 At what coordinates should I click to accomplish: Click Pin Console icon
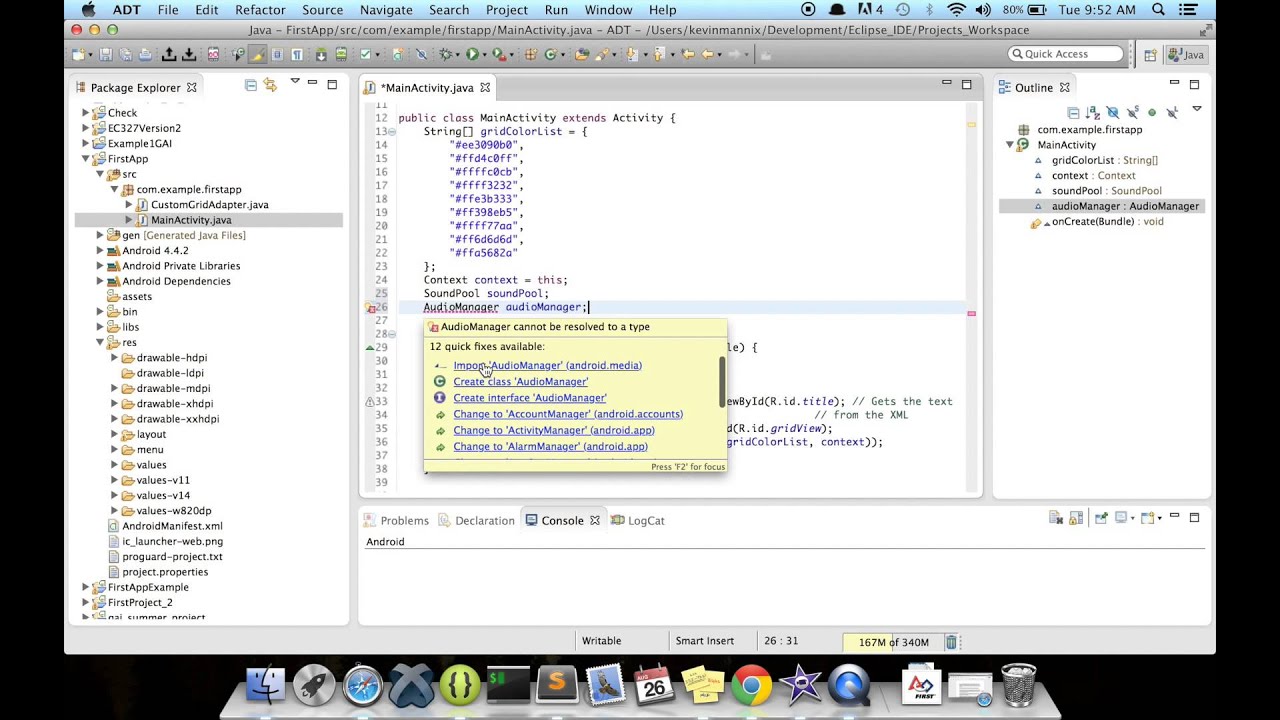coord(1101,518)
